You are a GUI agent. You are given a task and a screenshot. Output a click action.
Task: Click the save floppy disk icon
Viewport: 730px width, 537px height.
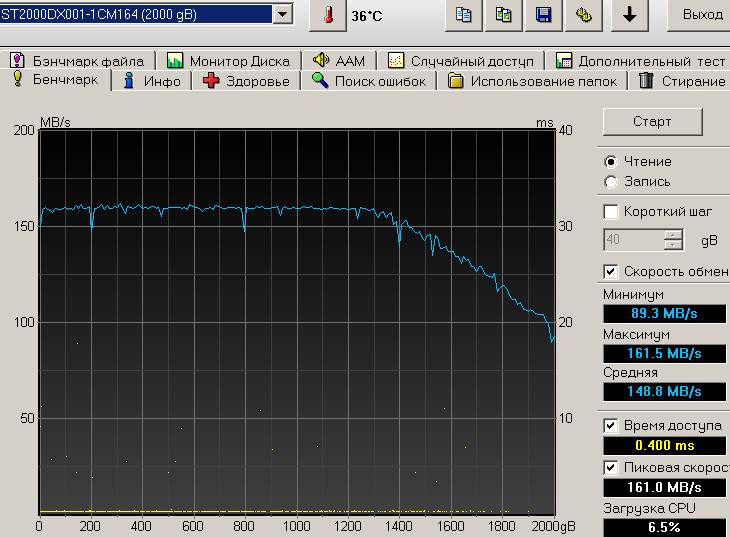543,15
